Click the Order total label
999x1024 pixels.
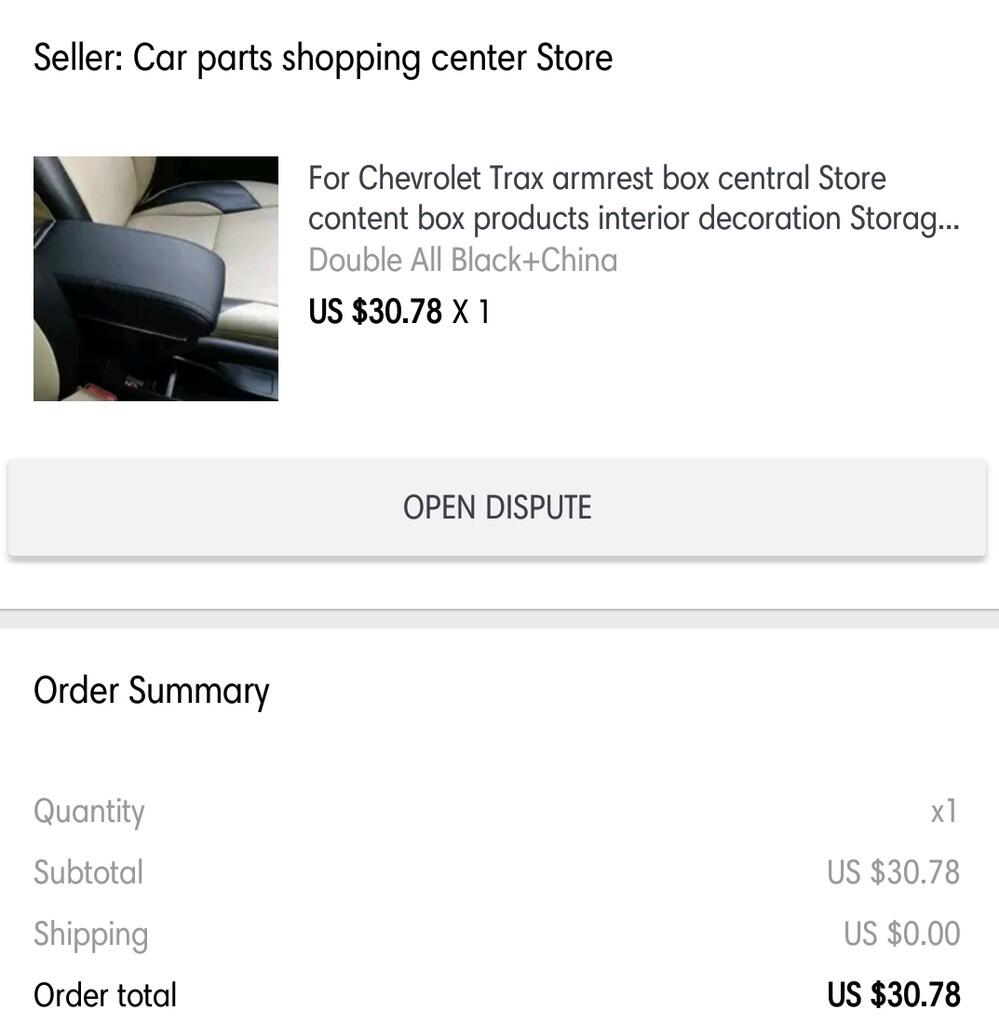pyautogui.click(x=105, y=995)
